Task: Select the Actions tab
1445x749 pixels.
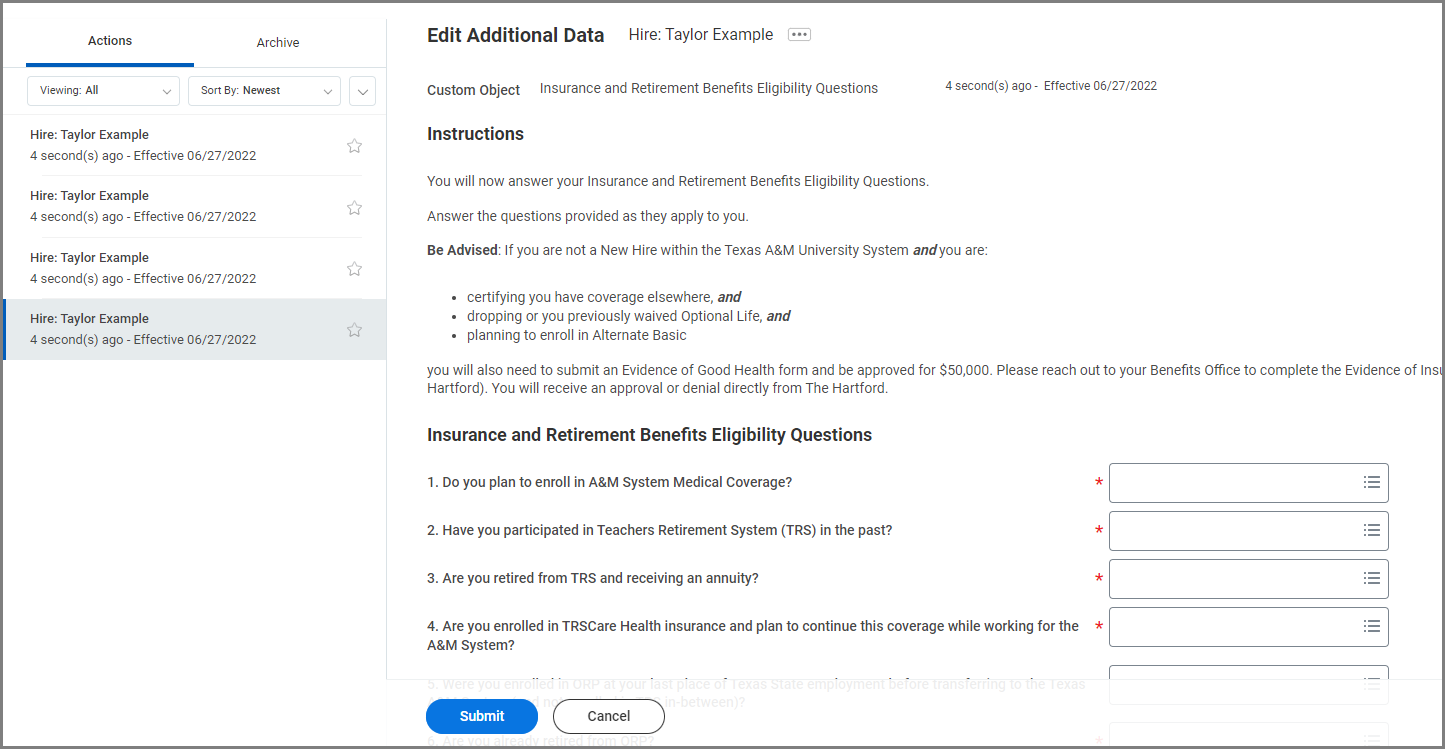Action: (x=110, y=41)
